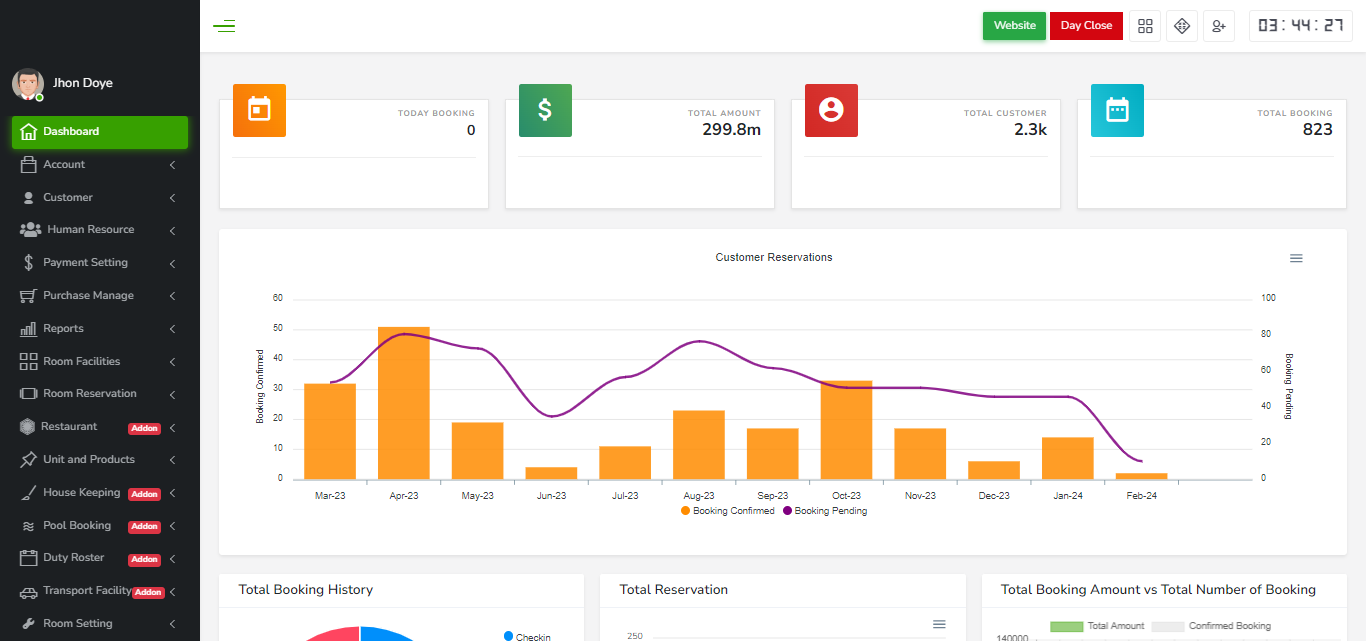Click the red Total Customer person icon
Viewport: 1366px width, 641px height.
click(831, 110)
